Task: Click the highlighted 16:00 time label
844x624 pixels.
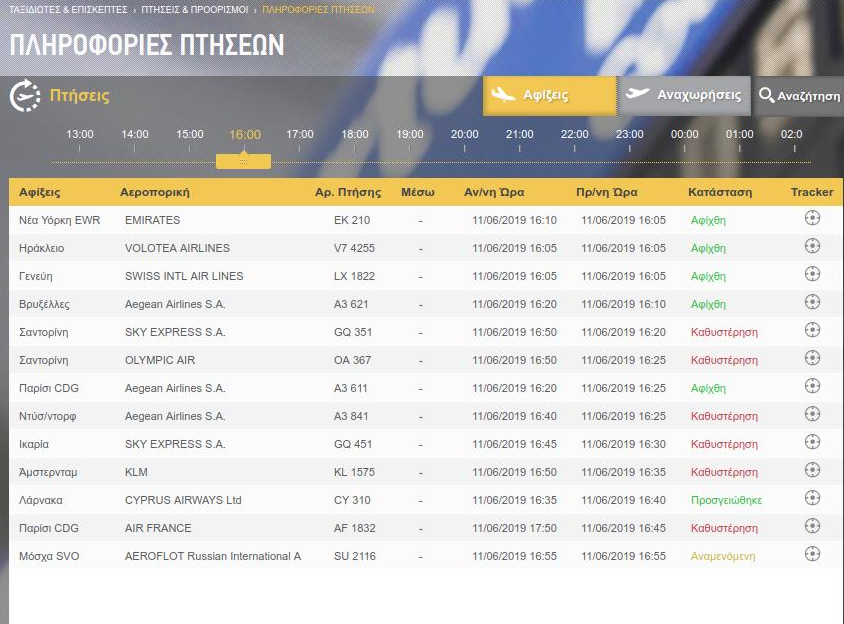Action: (245, 135)
